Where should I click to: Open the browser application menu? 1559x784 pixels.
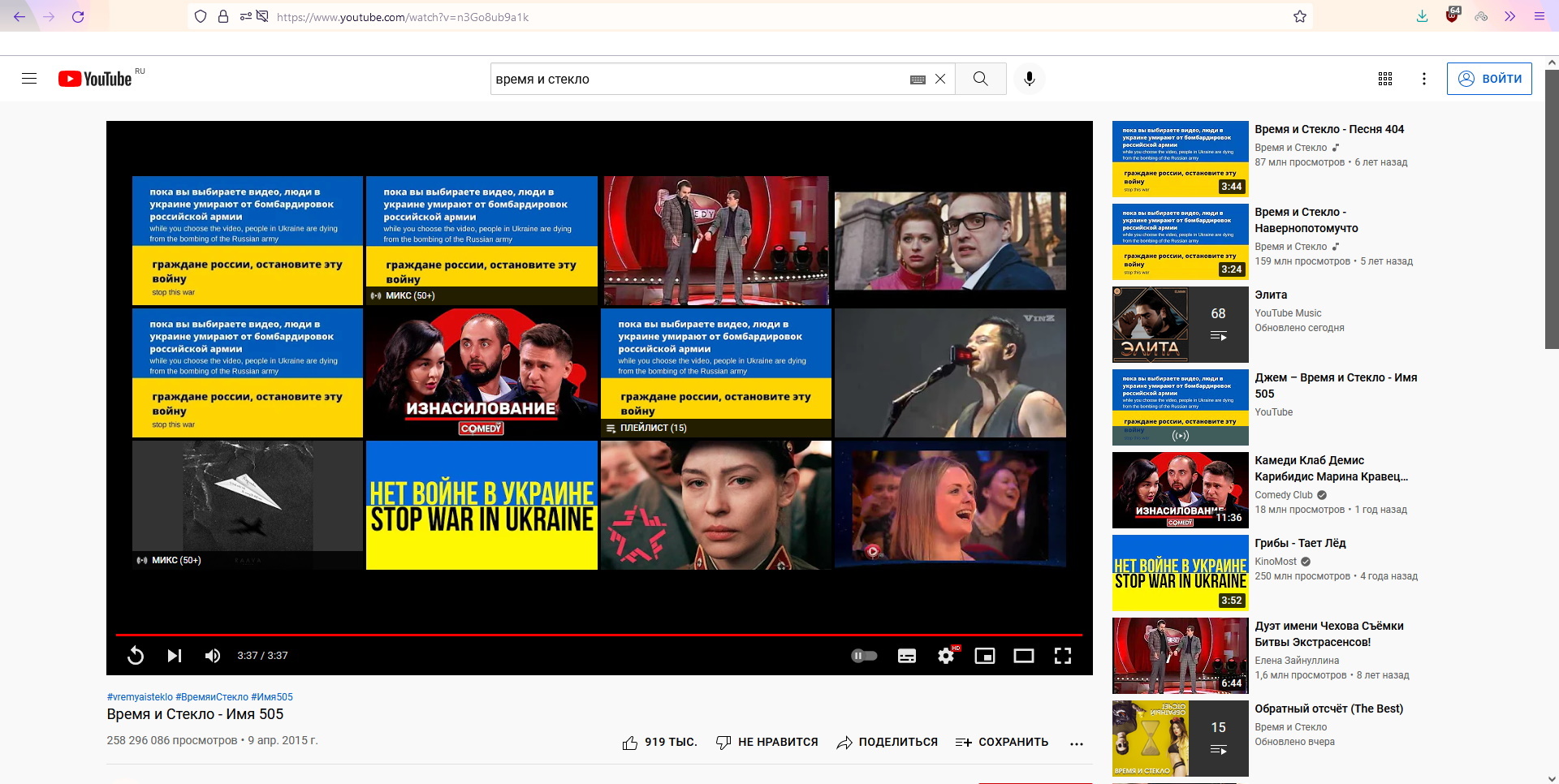tap(1539, 16)
